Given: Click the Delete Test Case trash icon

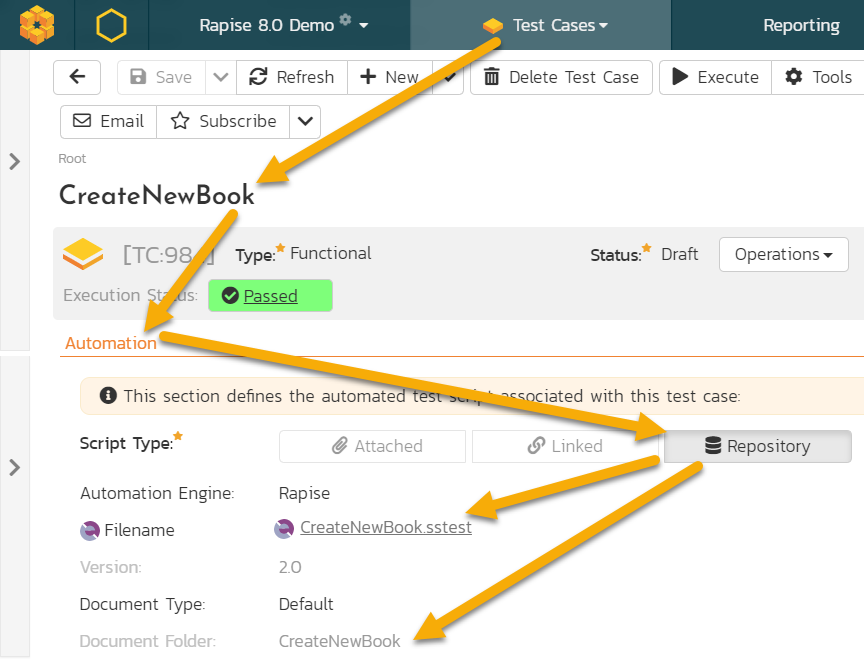Looking at the screenshot, I should tap(492, 77).
